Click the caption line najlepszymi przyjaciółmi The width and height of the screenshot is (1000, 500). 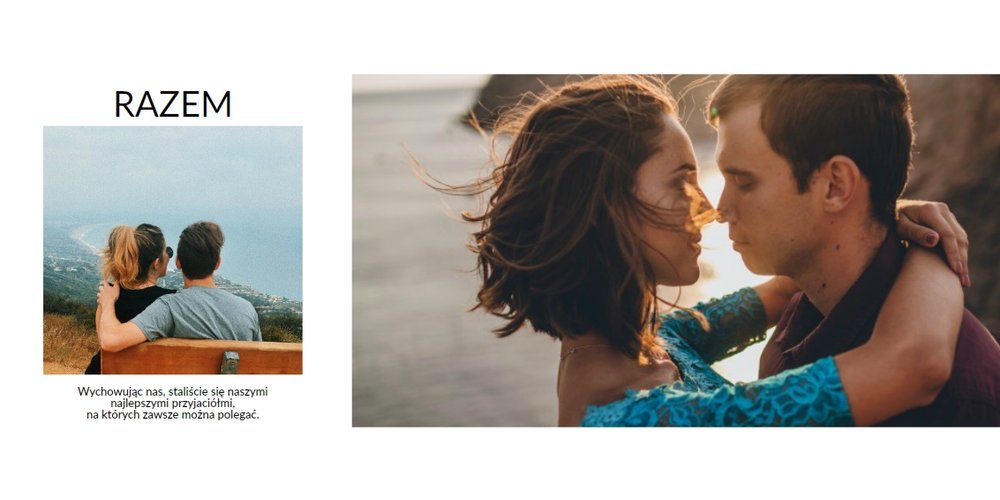click(x=173, y=404)
